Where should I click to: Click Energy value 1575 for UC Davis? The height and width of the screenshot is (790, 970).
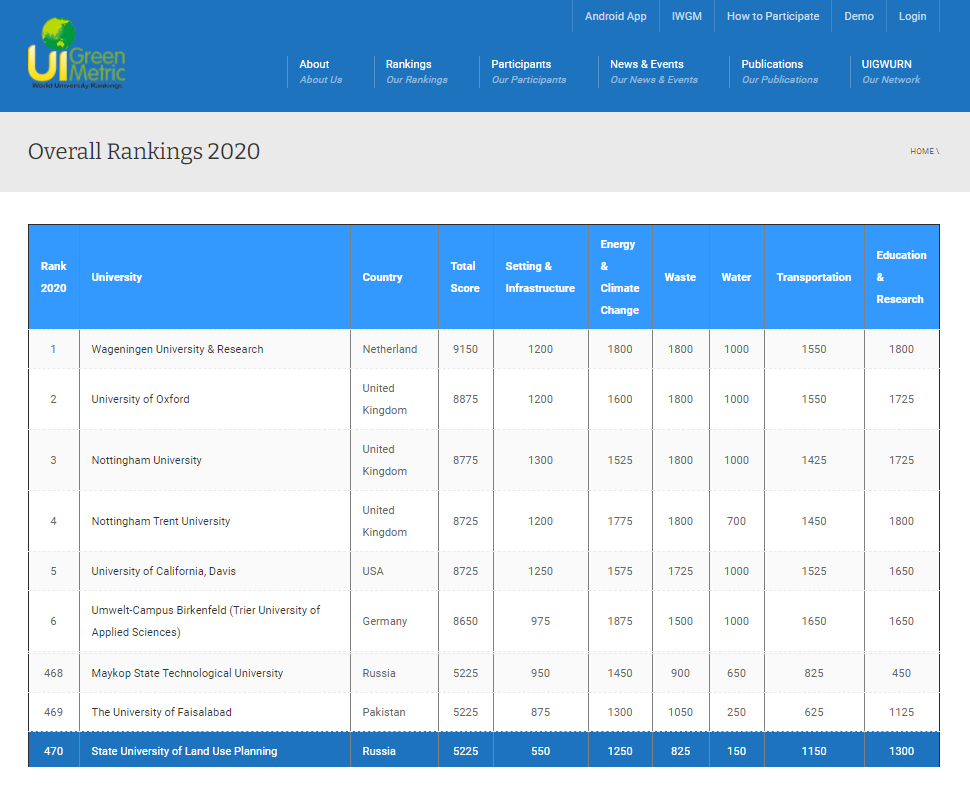coord(620,571)
